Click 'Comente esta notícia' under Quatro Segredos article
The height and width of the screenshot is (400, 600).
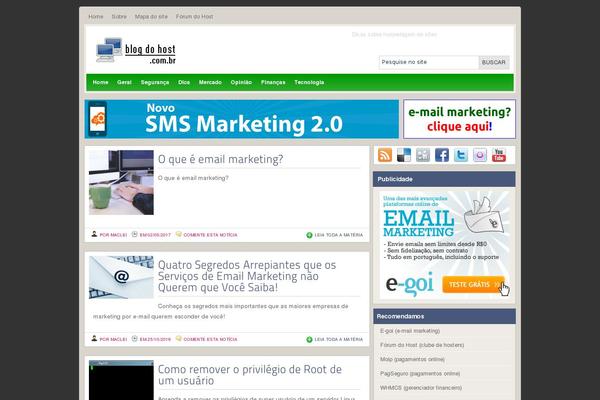pos(210,340)
